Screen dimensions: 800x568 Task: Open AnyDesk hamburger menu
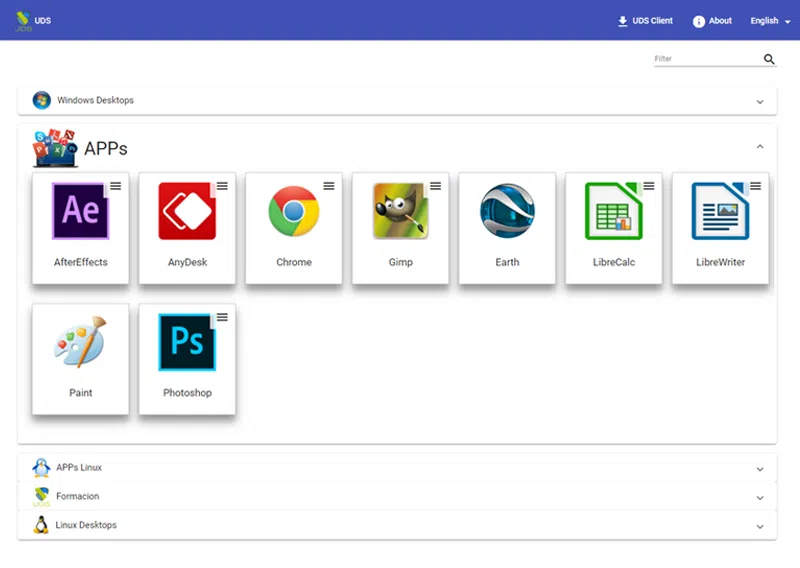pyautogui.click(x=222, y=186)
